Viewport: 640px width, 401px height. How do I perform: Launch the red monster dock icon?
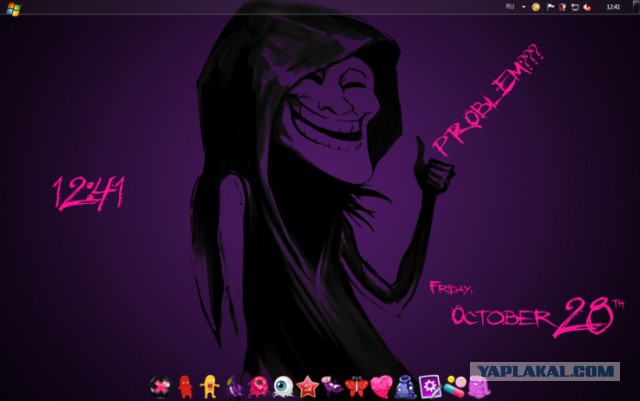point(185,387)
